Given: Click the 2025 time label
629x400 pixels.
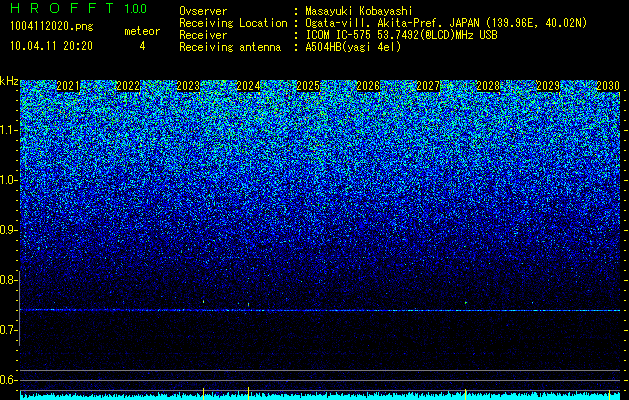Looking at the screenshot, I should click(308, 86).
